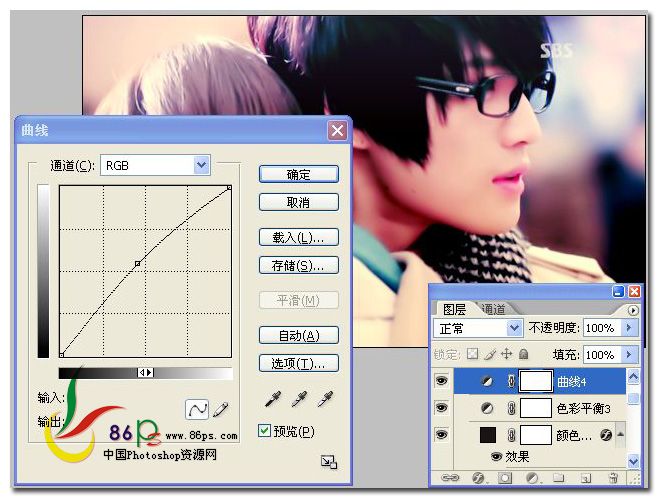660x500 pixels.
Task: Hide the 曲线4 layer via eye icon
Action: pyautogui.click(x=441, y=381)
